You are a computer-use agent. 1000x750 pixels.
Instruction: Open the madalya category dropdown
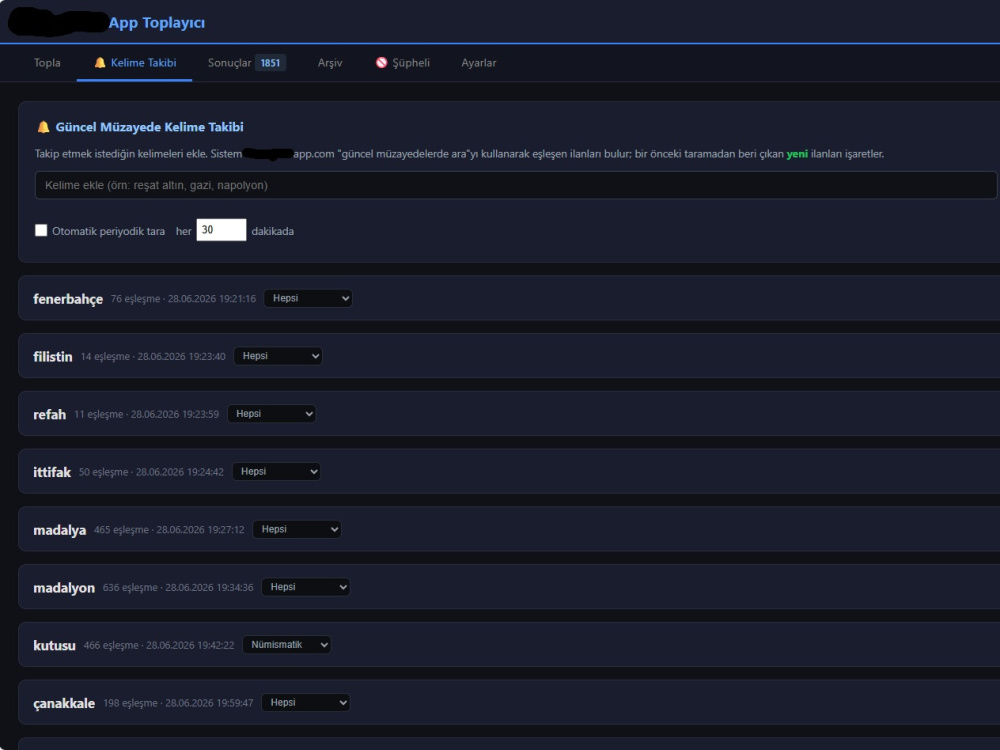click(297, 529)
